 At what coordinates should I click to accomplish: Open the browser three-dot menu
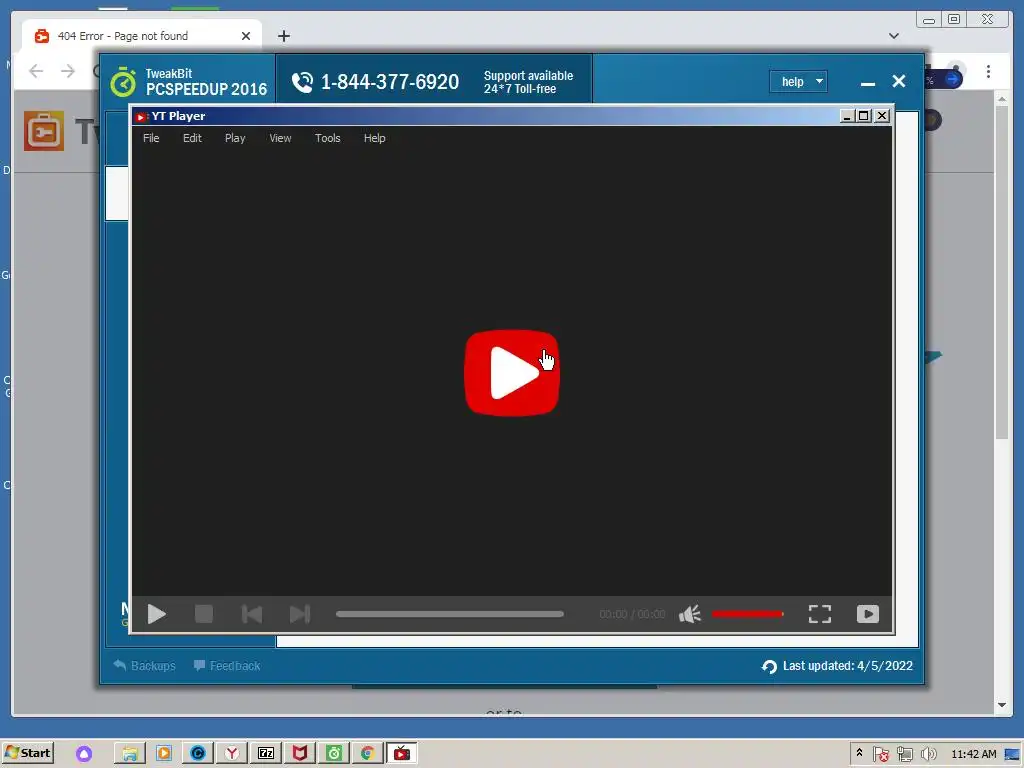click(988, 71)
